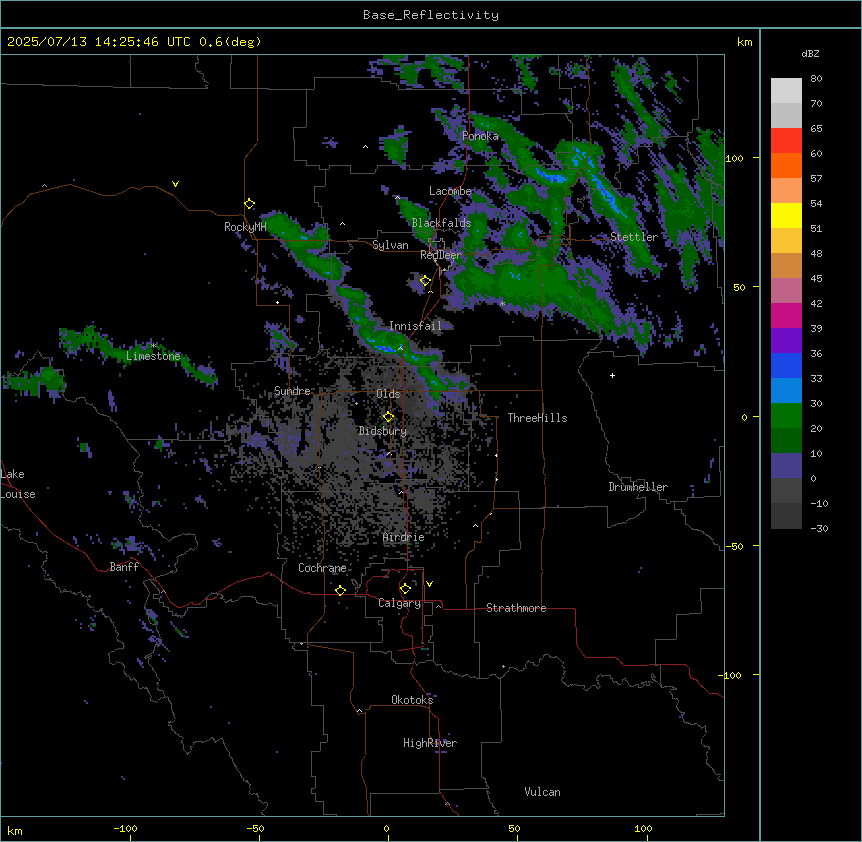Select the RedDeer city label
The width and height of the screenshot is (862, 842).
click(x=441, y=255)
